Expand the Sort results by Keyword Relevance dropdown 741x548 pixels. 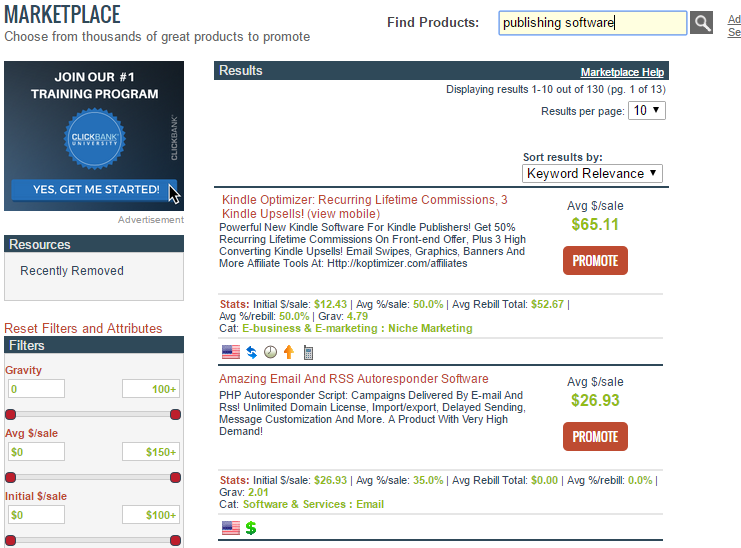point(593,173)
